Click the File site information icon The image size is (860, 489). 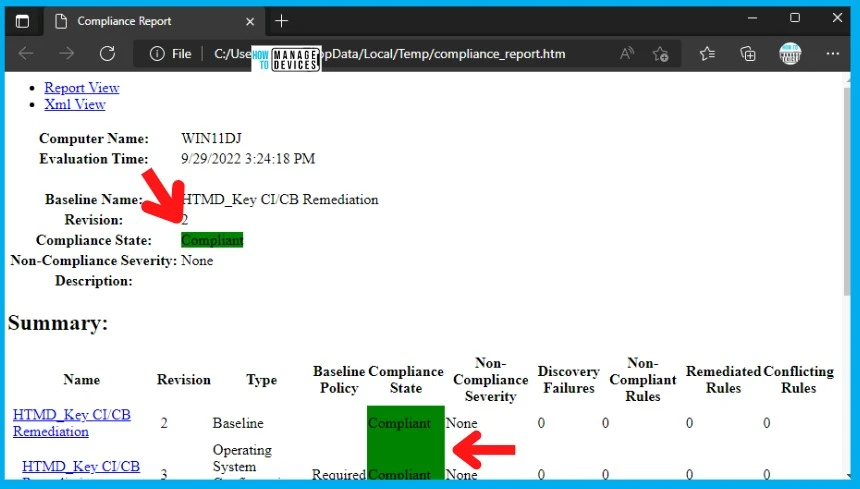coord(170,54)
